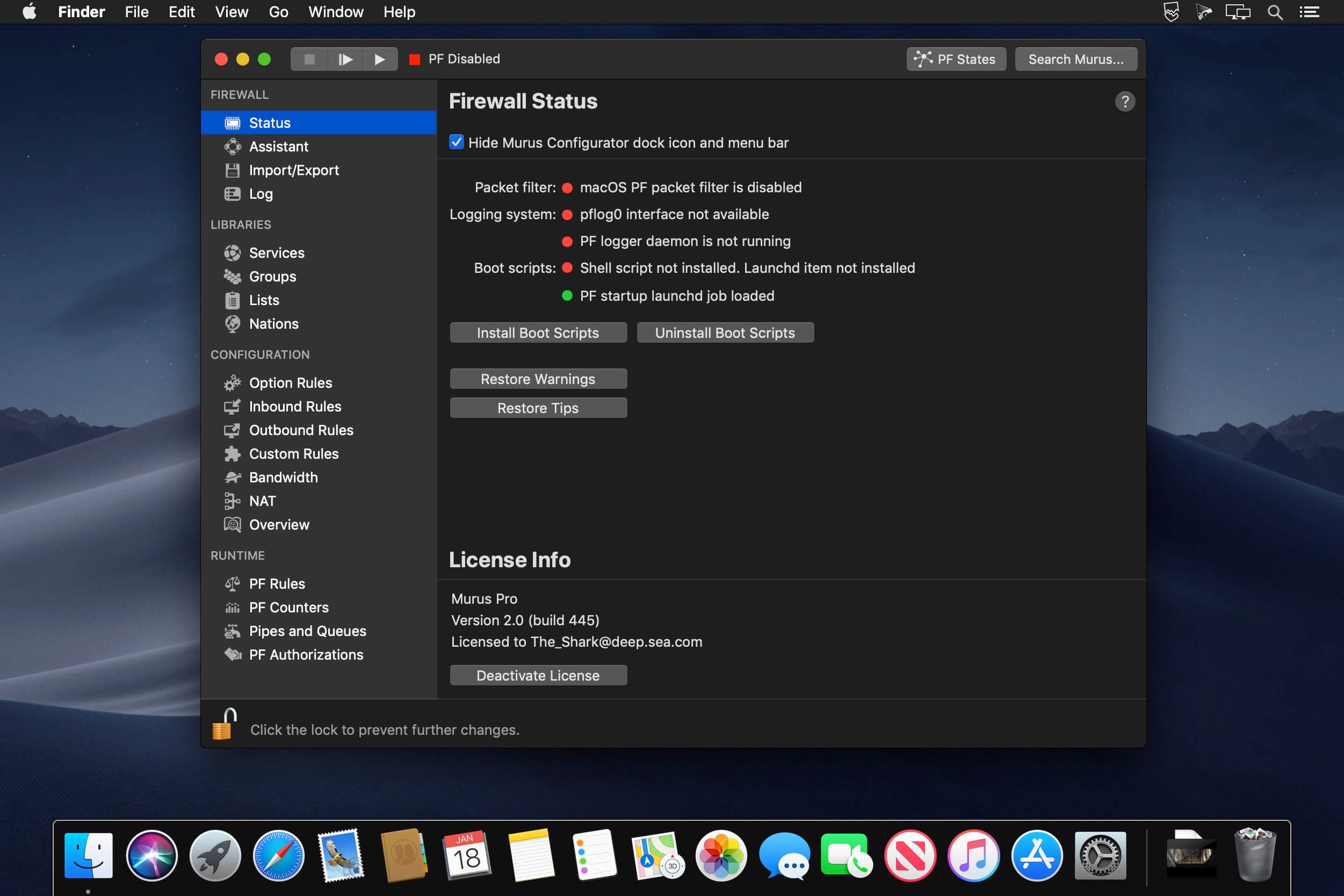
Task: Click the Overview magnifier icon
Action: (x=232, y=525)
